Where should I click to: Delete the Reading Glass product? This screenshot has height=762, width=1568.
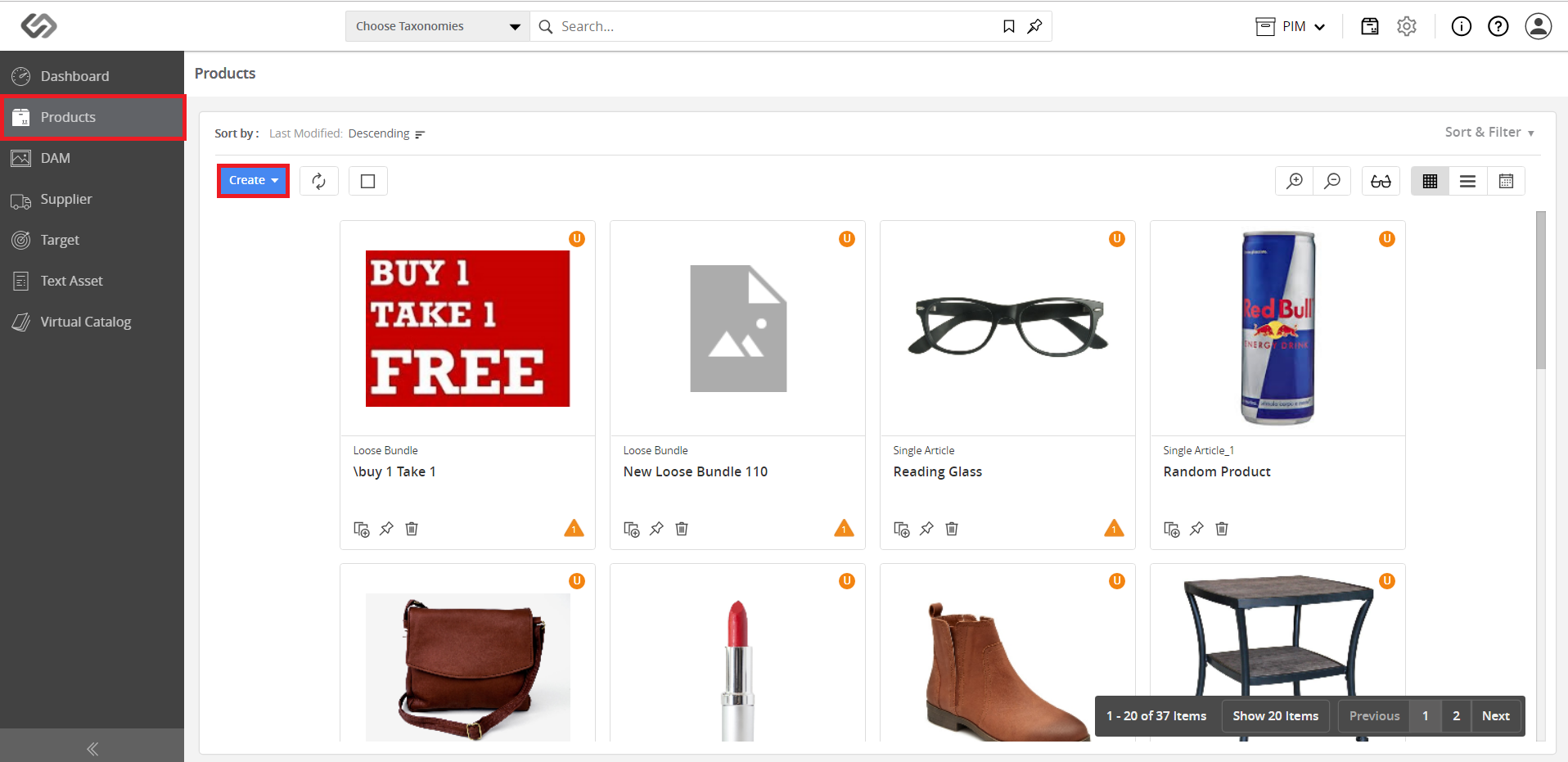[952, 529]
